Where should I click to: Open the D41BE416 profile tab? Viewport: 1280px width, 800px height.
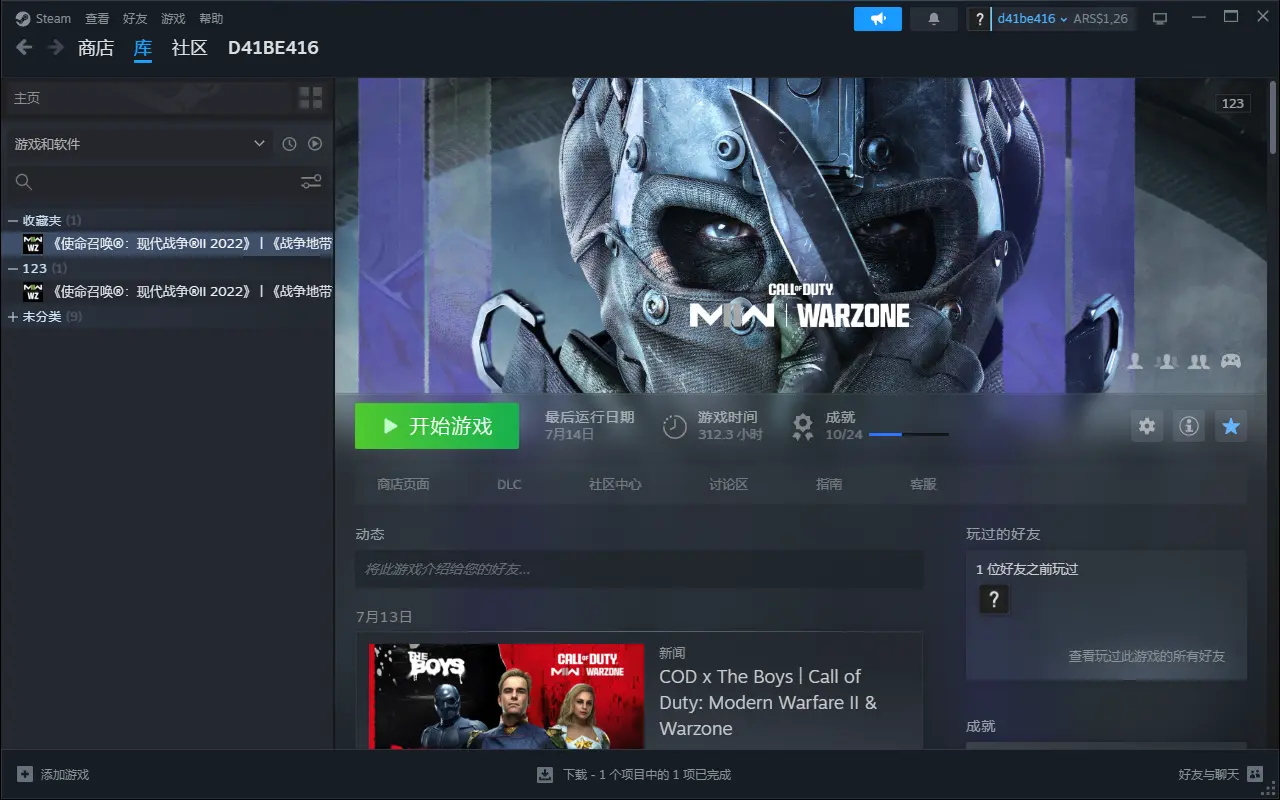273,48
